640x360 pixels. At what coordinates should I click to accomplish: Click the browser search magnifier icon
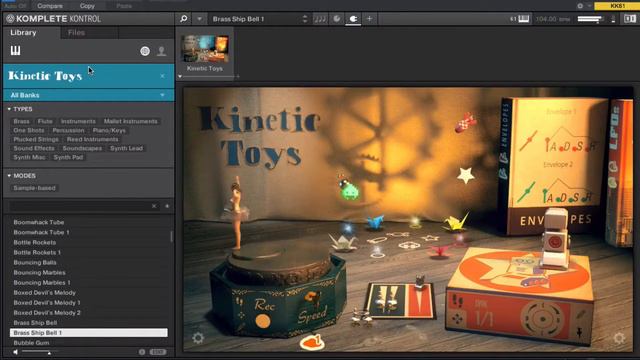tap(184, 19)
